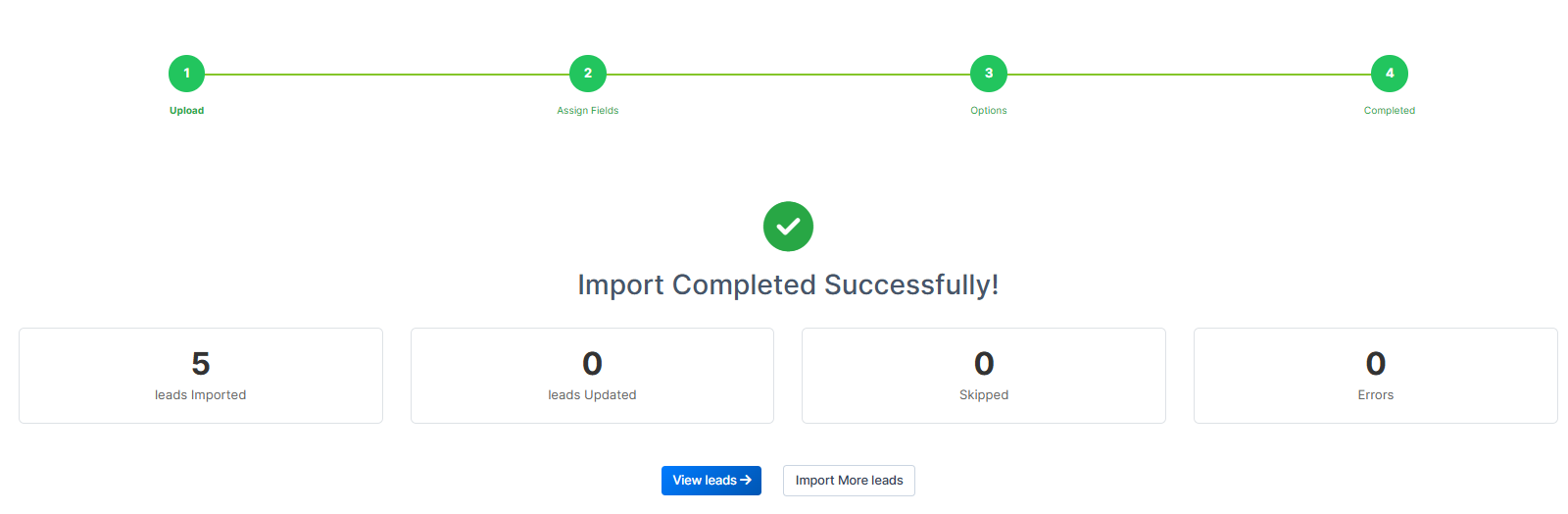Click the Upload step label
Viewport: 1568px width, 514px height.
pyautogui.click(x=186, y=111)
